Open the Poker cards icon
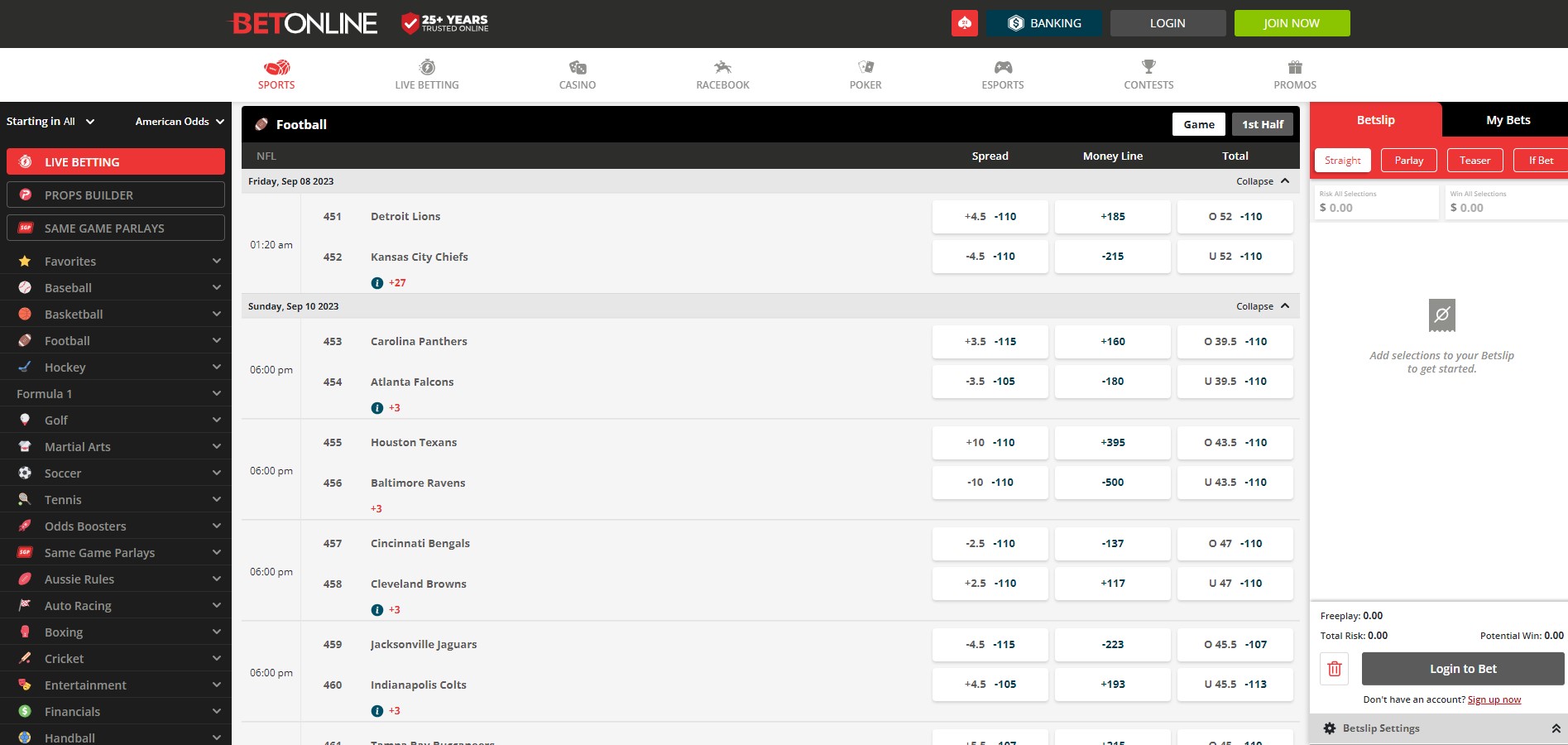Viewport: 1568px width, 745px height. 866,67
